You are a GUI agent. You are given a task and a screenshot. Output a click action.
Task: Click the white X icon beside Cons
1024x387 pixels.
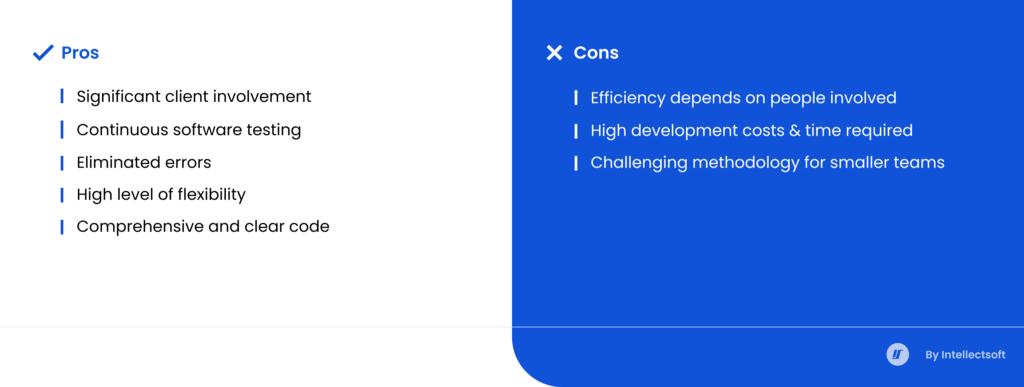[x=554, y=53]
